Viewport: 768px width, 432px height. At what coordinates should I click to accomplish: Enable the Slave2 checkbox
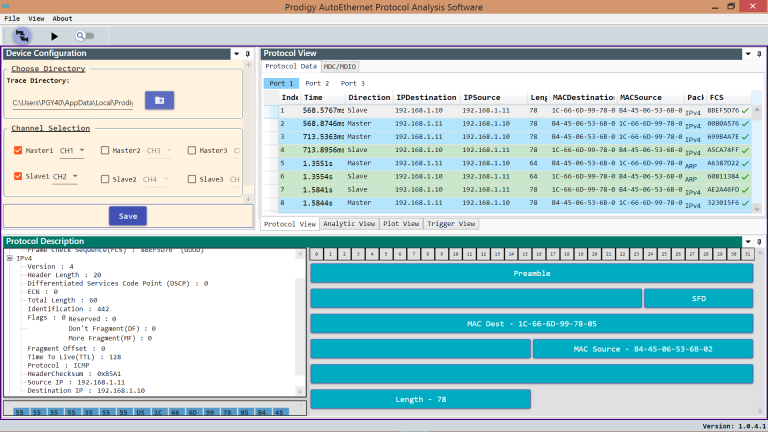point(105,179)
